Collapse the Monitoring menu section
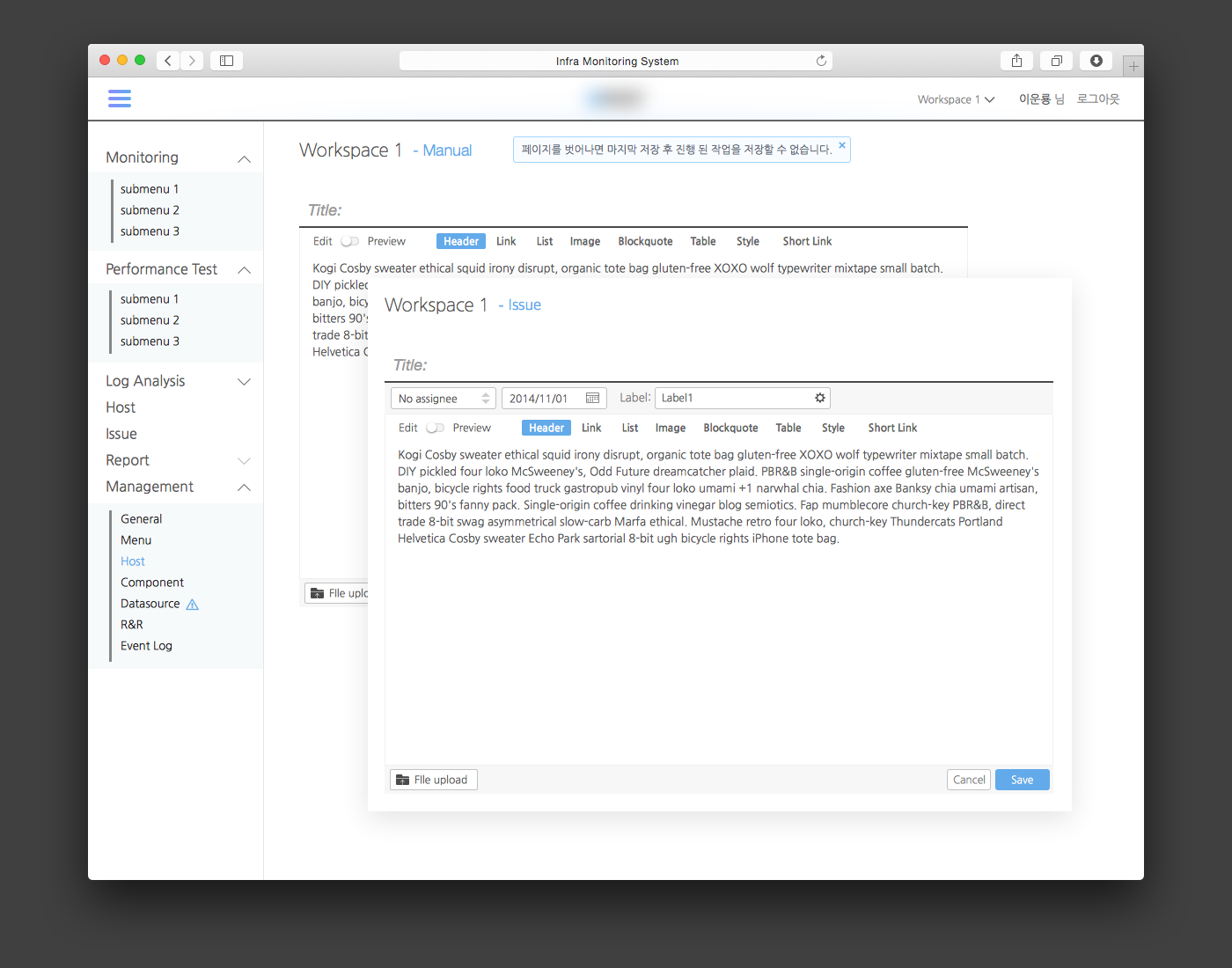 244,159
